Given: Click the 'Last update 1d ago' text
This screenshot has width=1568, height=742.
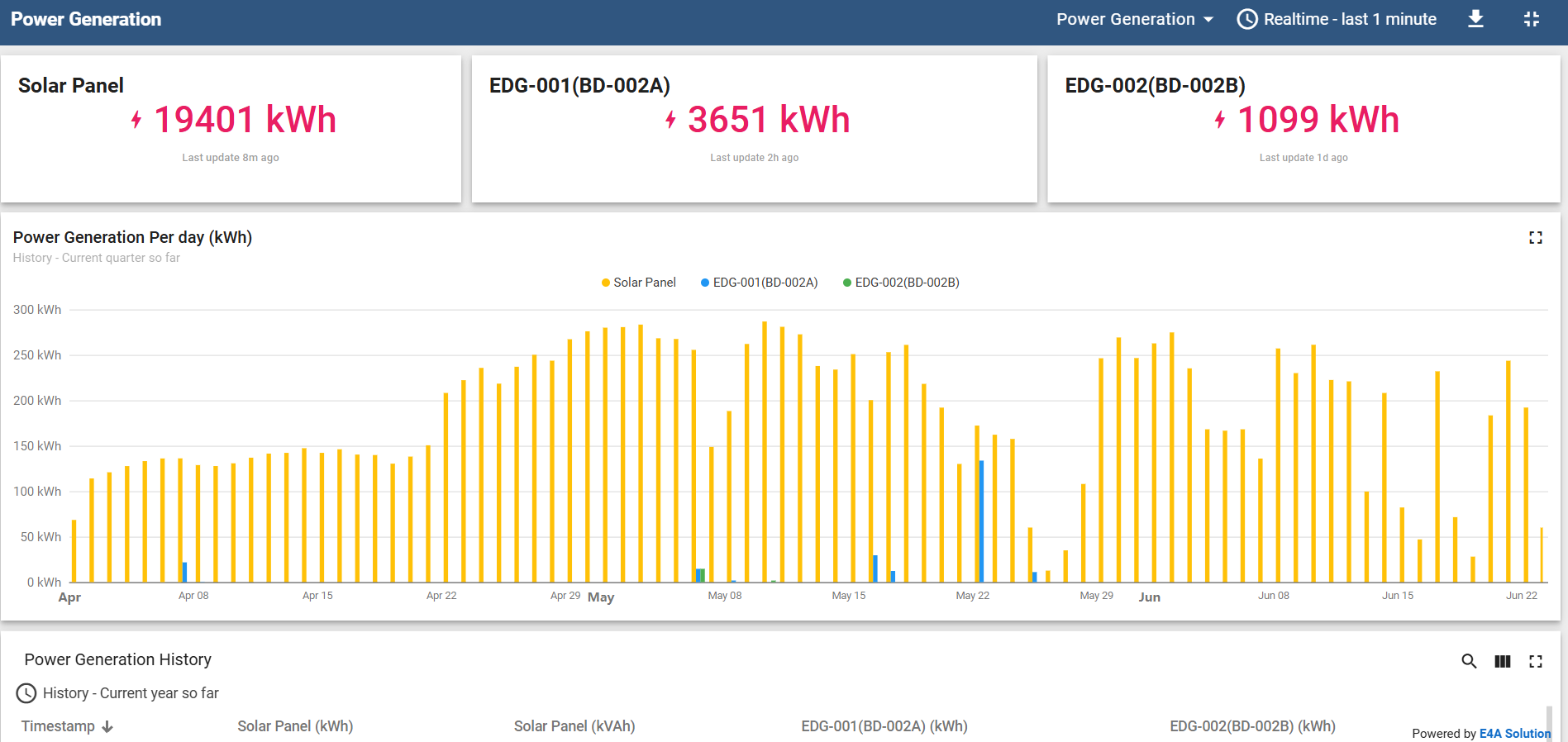Looking at the screenshot, I should (x=1303, y=158).
